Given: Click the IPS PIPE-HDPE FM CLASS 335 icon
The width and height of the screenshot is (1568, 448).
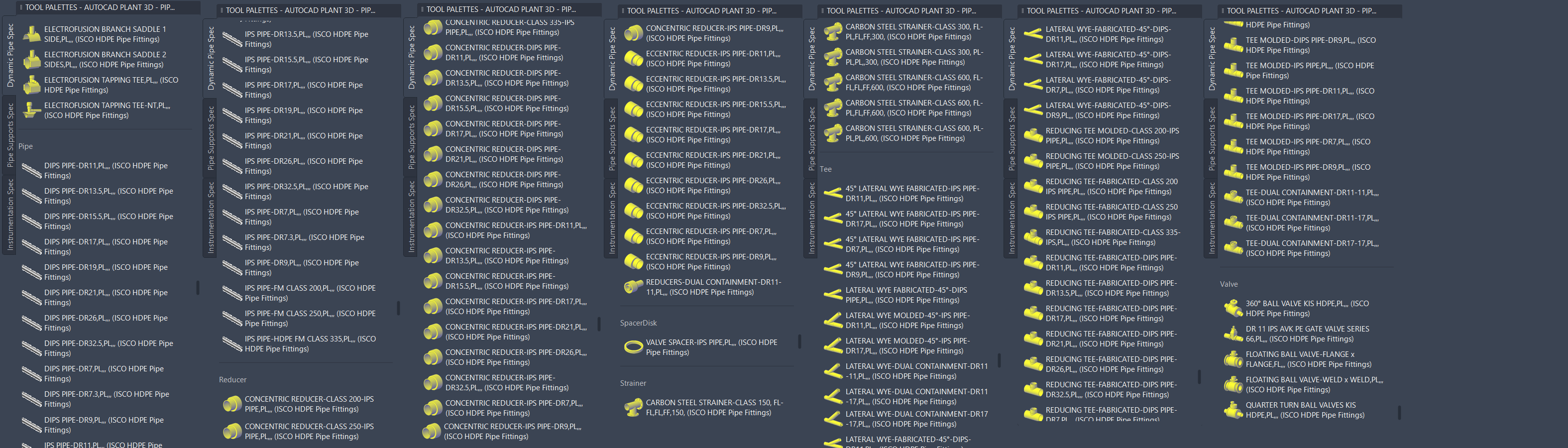Looking at the screenshot, I should [x=232, y=344].
